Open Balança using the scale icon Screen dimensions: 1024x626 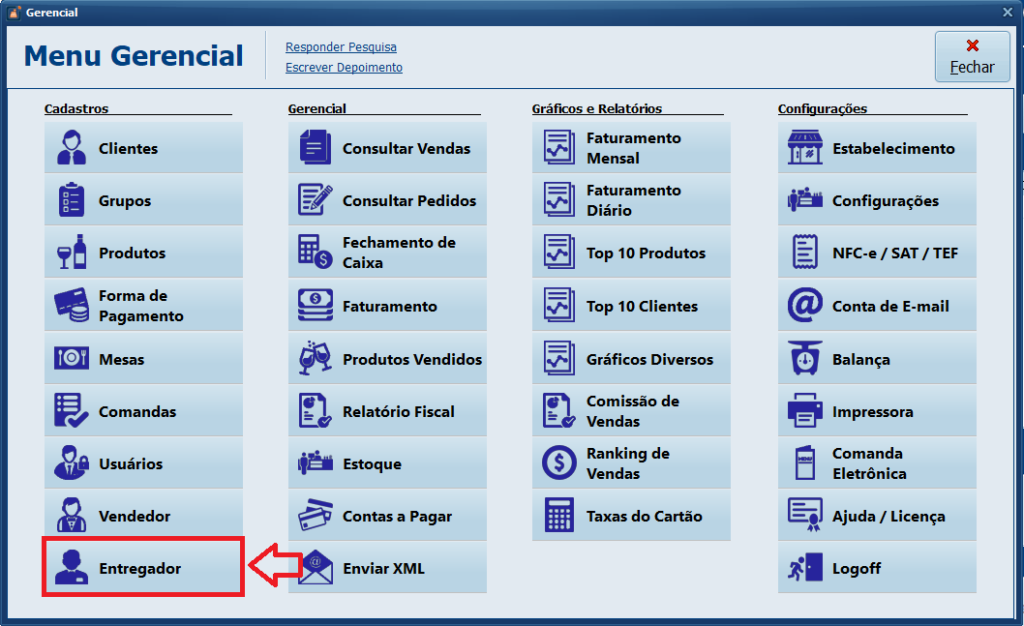pos(805,359)
